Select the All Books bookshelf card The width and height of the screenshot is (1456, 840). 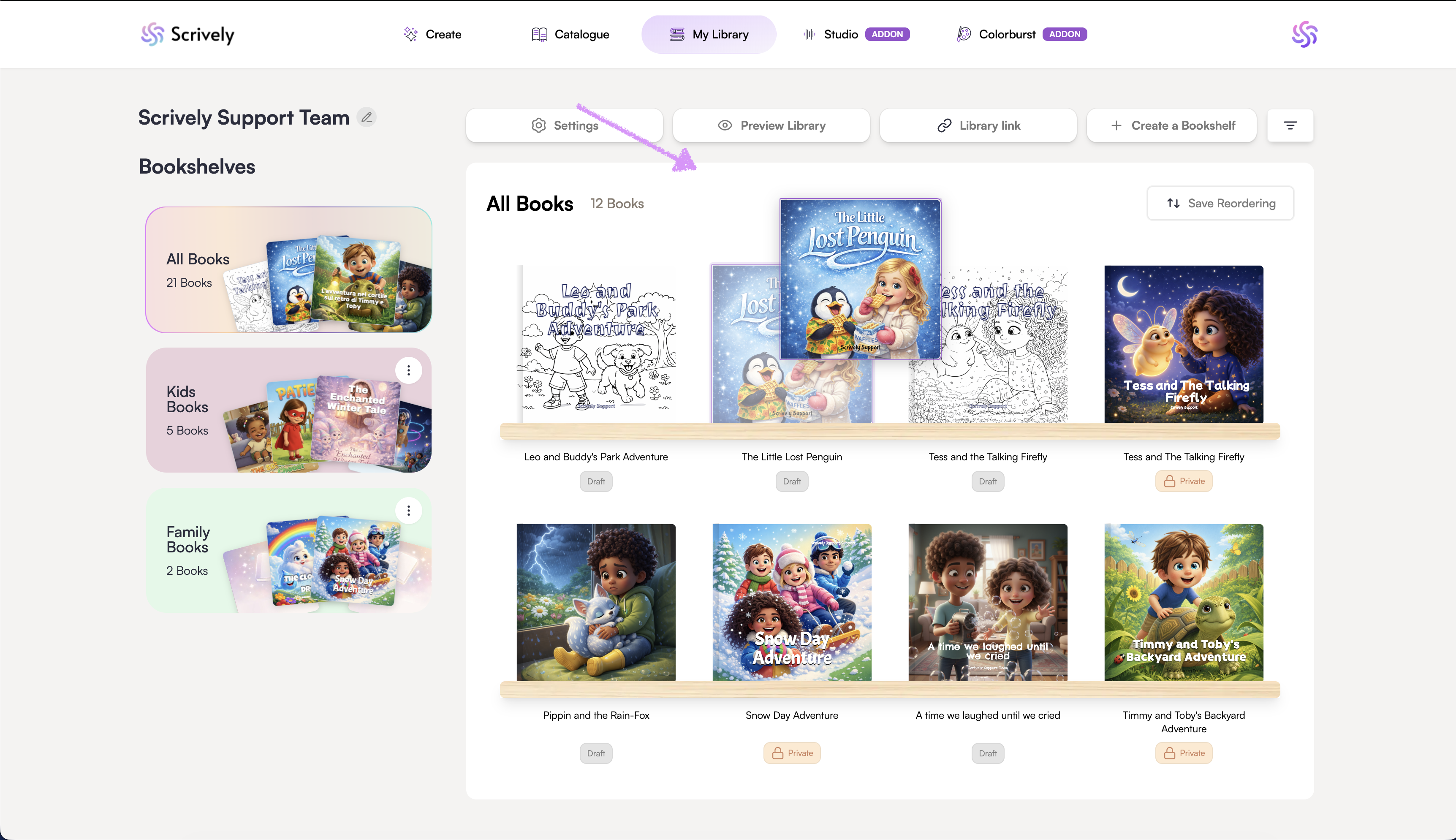288,270
